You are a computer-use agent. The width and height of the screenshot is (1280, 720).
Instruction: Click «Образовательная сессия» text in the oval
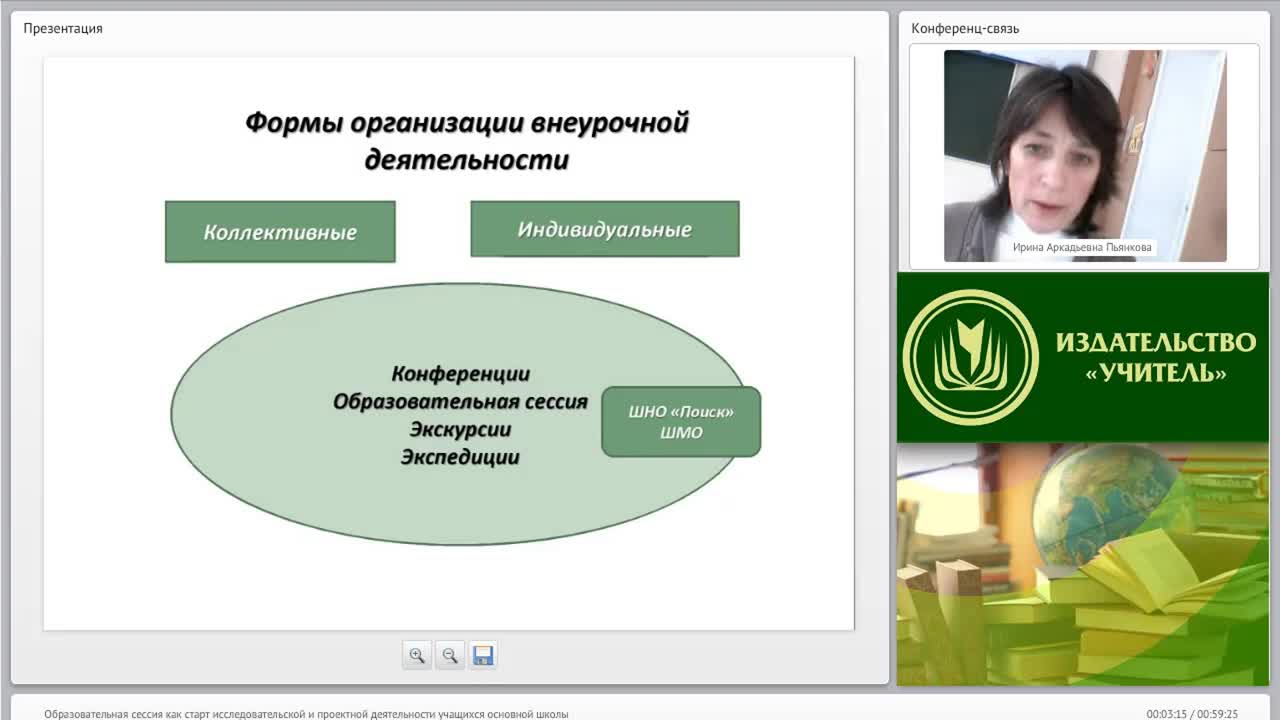(460, 402)
